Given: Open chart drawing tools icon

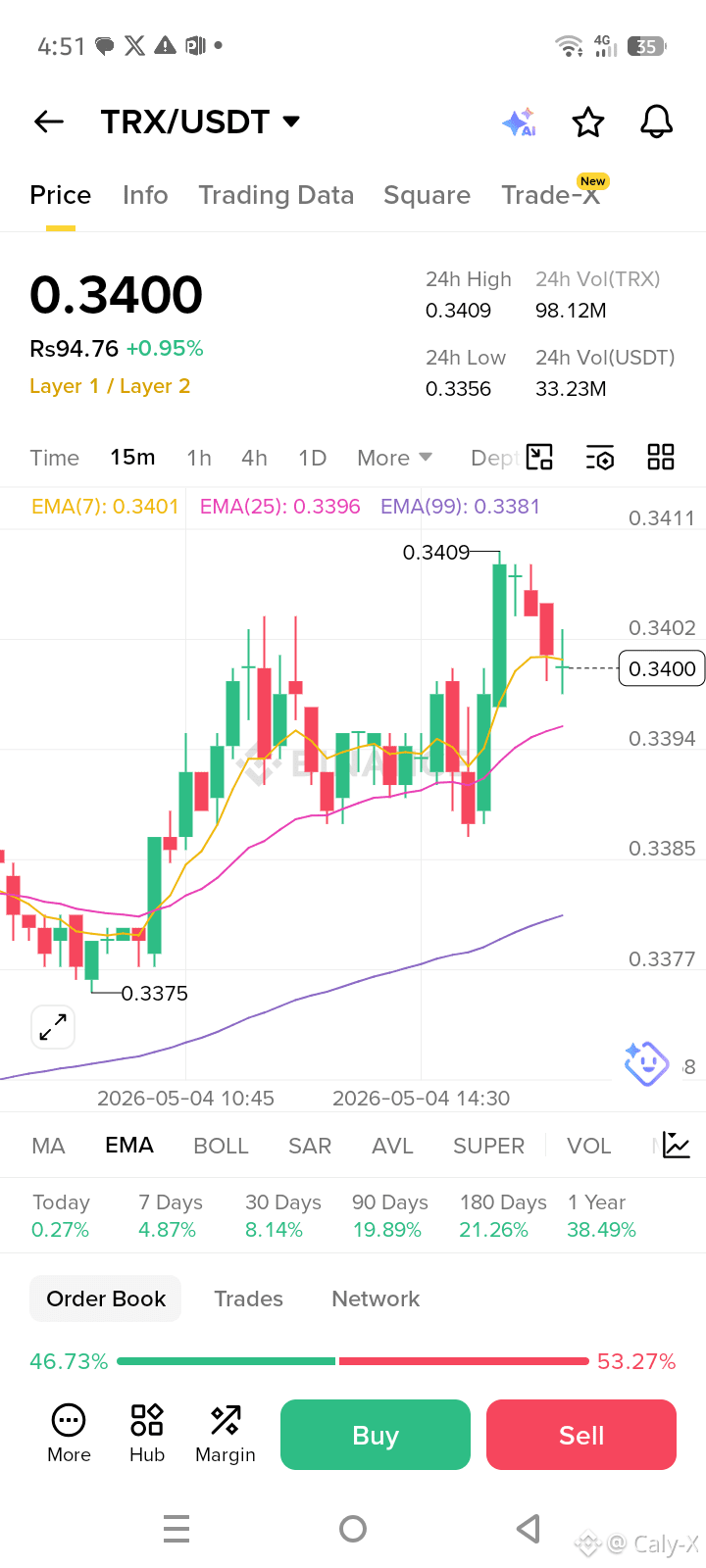Looking at the screenshot, I should 540,457.
